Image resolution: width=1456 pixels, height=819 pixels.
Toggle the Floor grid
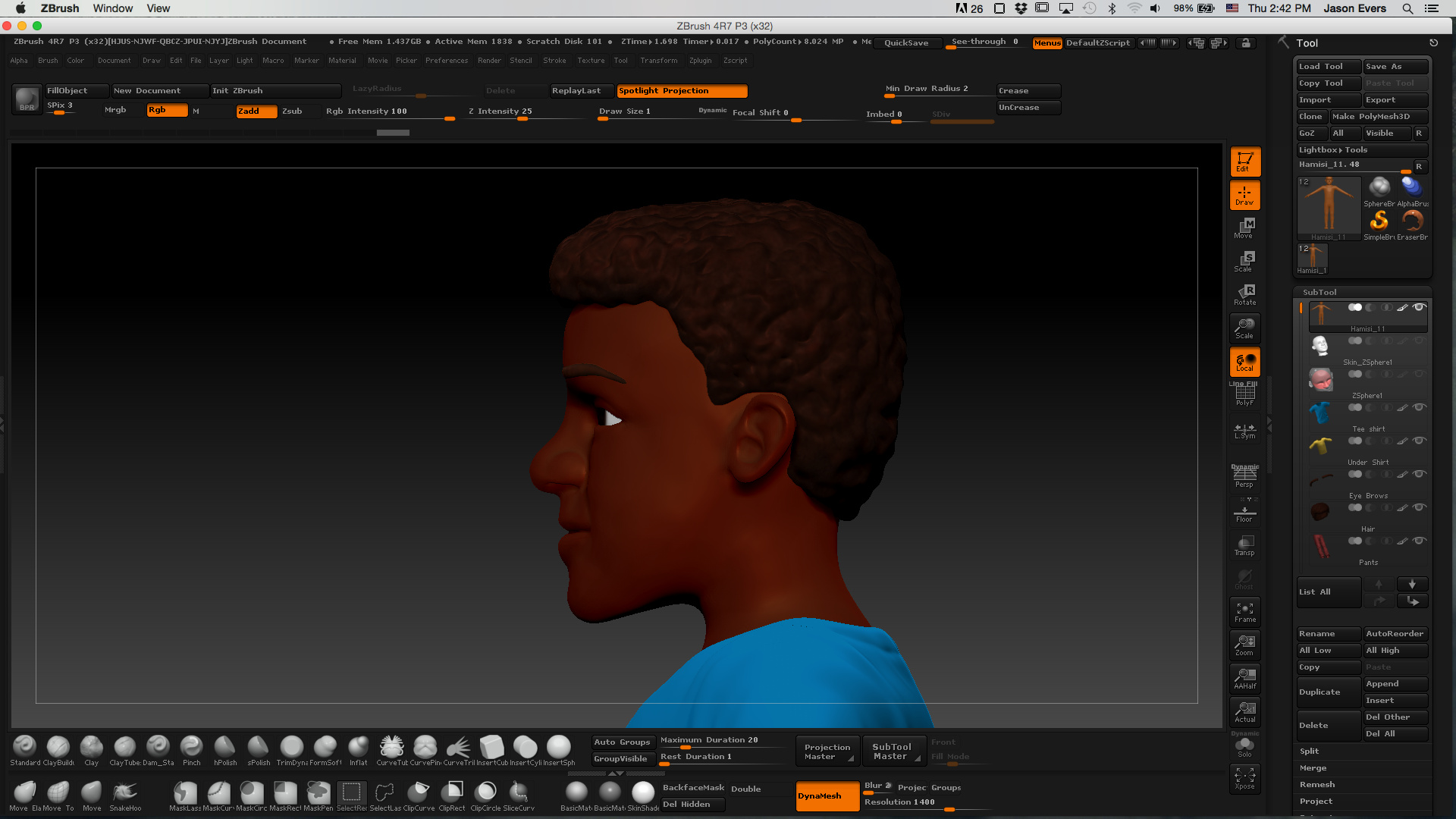click(1244, 510)
